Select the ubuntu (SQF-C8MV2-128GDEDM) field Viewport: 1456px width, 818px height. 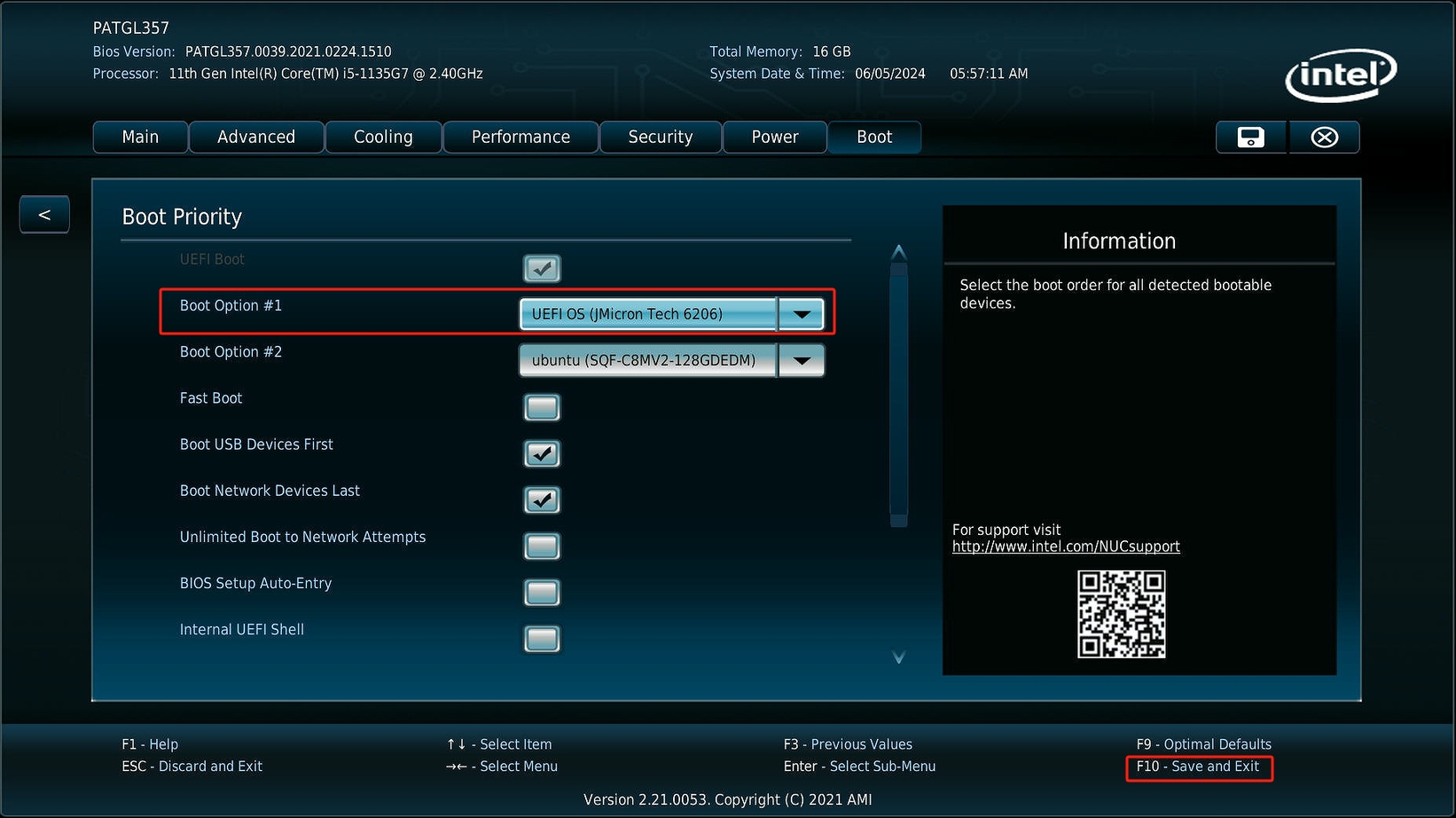[x=648, y=360]
